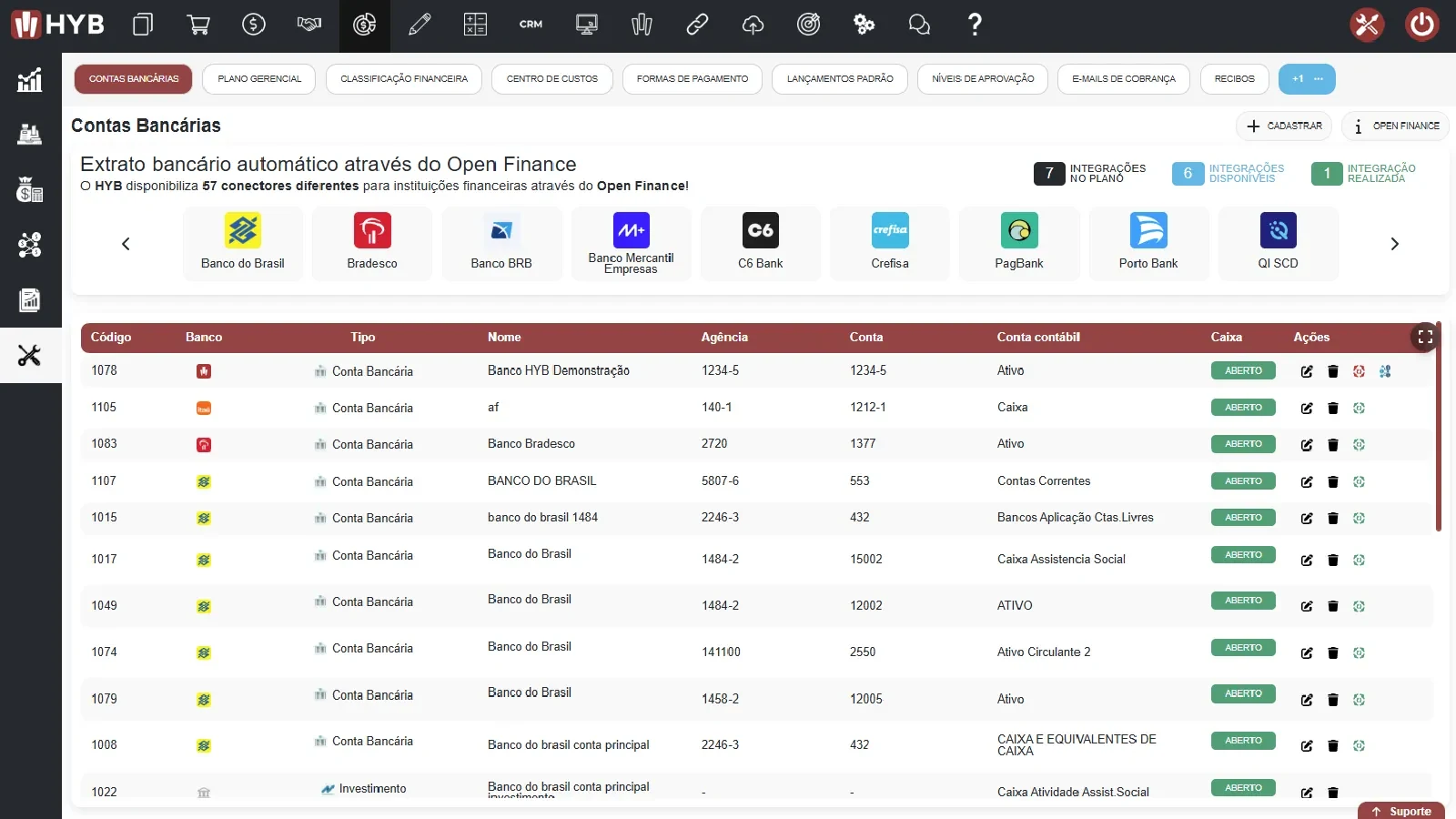This screenshot has height=819, width=1456.
Task: Open Lançamentos Padrão tab
Action: pyautogui.click(x=840, y=79)
